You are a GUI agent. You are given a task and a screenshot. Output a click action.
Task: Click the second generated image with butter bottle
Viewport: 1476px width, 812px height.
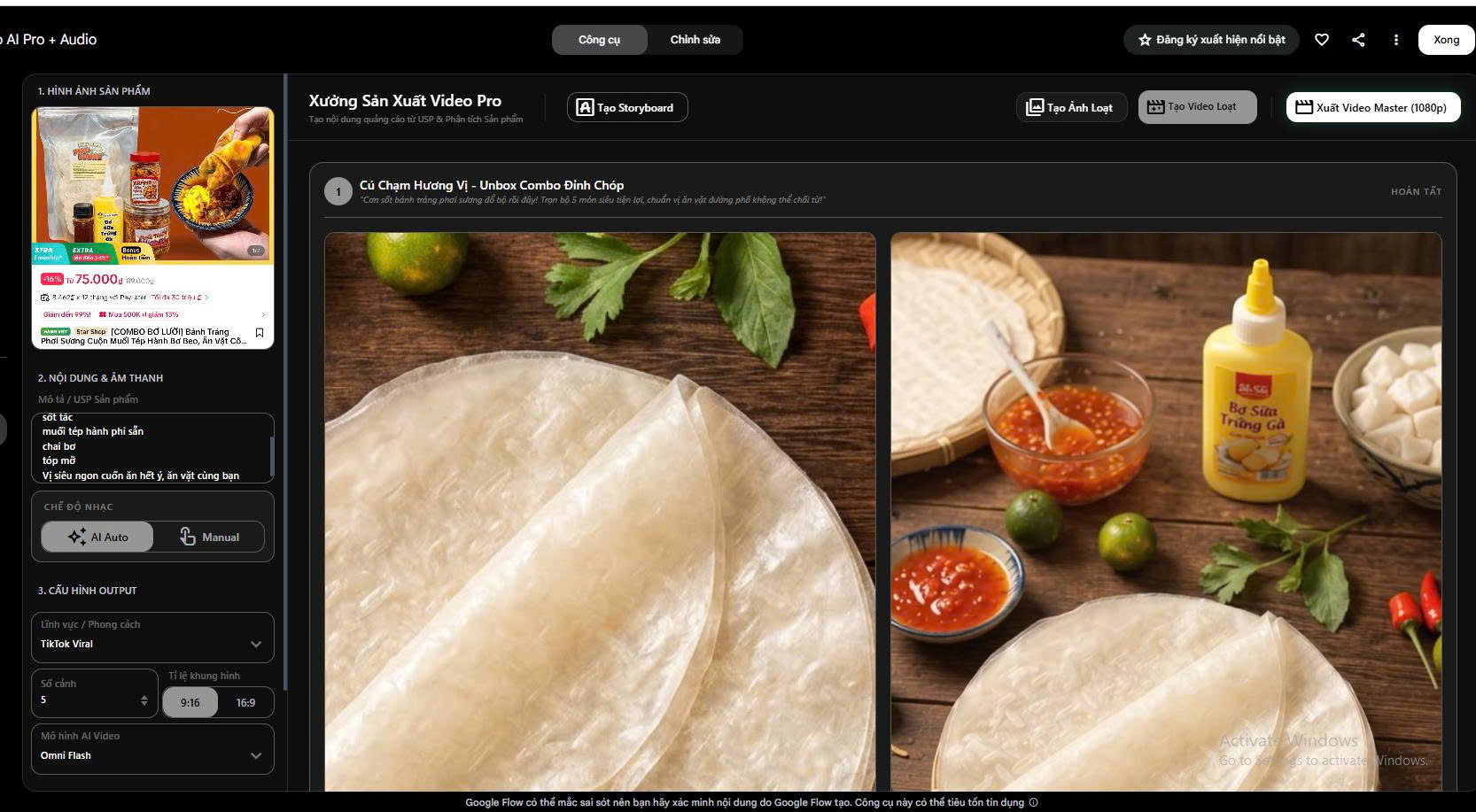click(1166, 512)
